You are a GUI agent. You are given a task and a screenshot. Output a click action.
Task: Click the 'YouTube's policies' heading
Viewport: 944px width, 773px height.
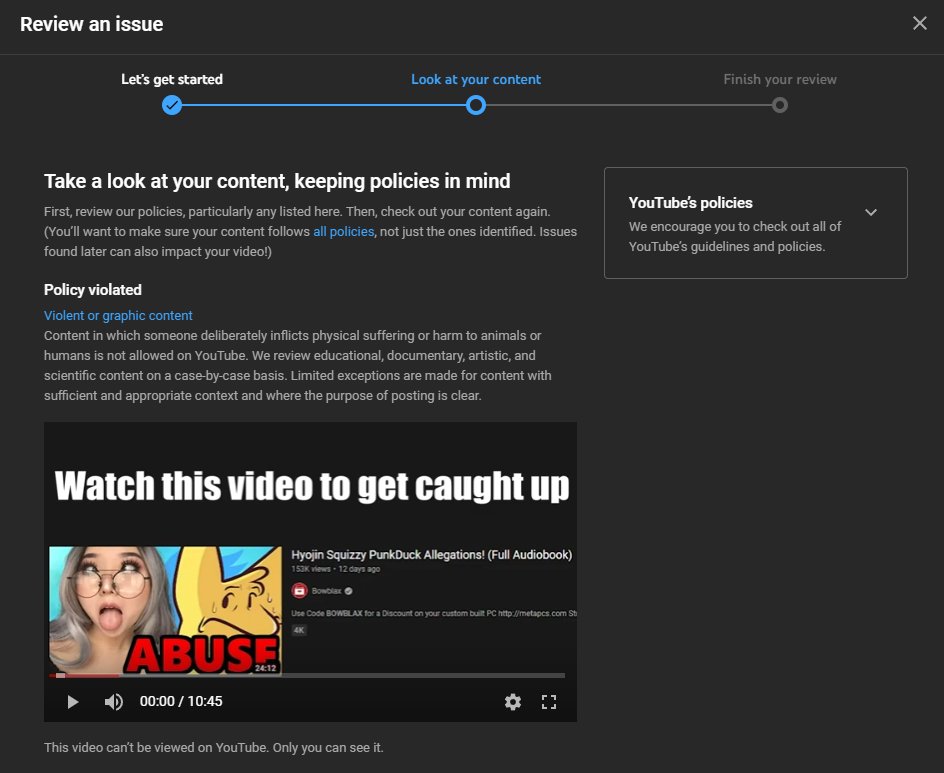click(x=691, y=203)
